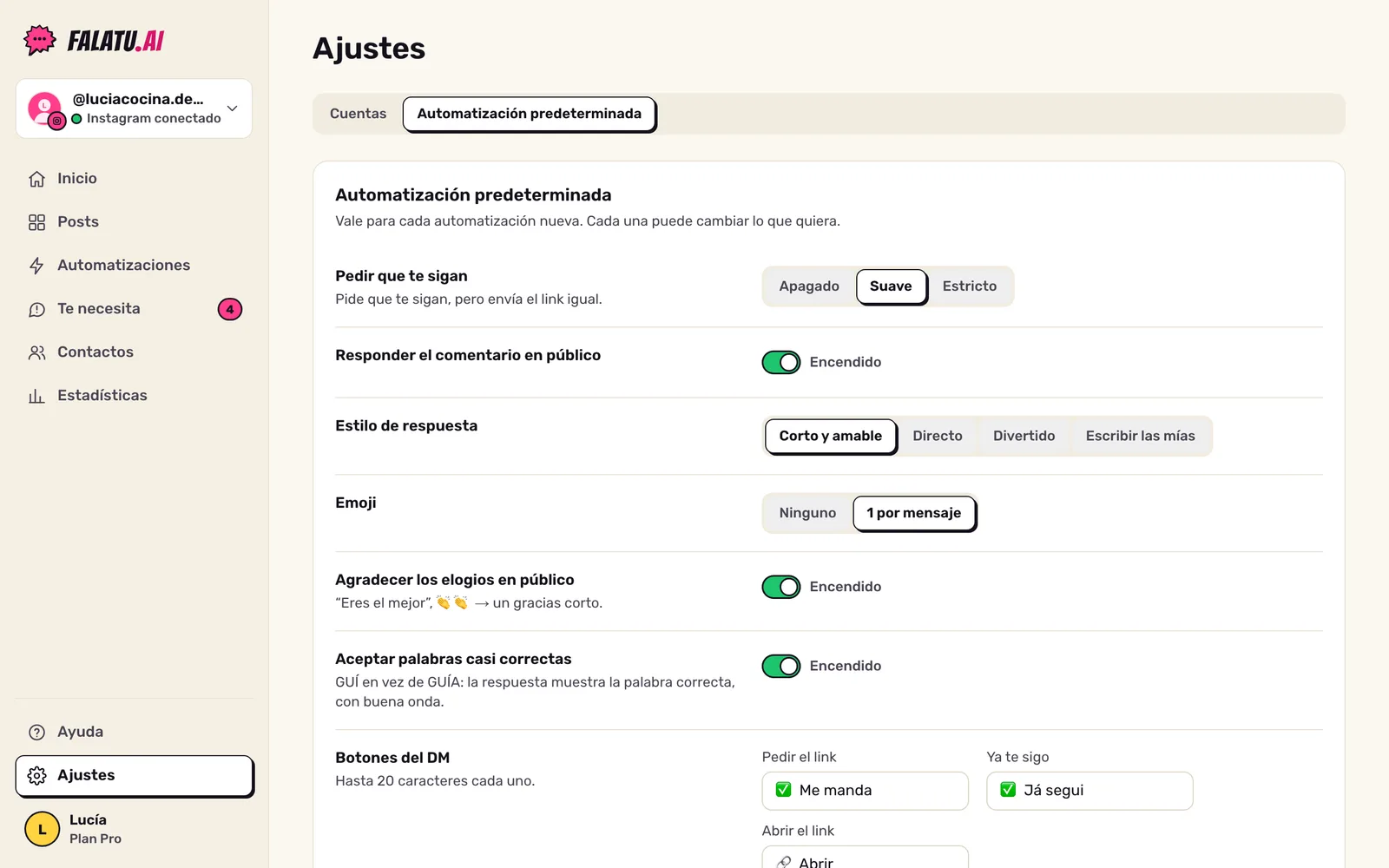Choose Directo response style
The height and width of the screenshot is (868, 1389).
pos(938,436)
